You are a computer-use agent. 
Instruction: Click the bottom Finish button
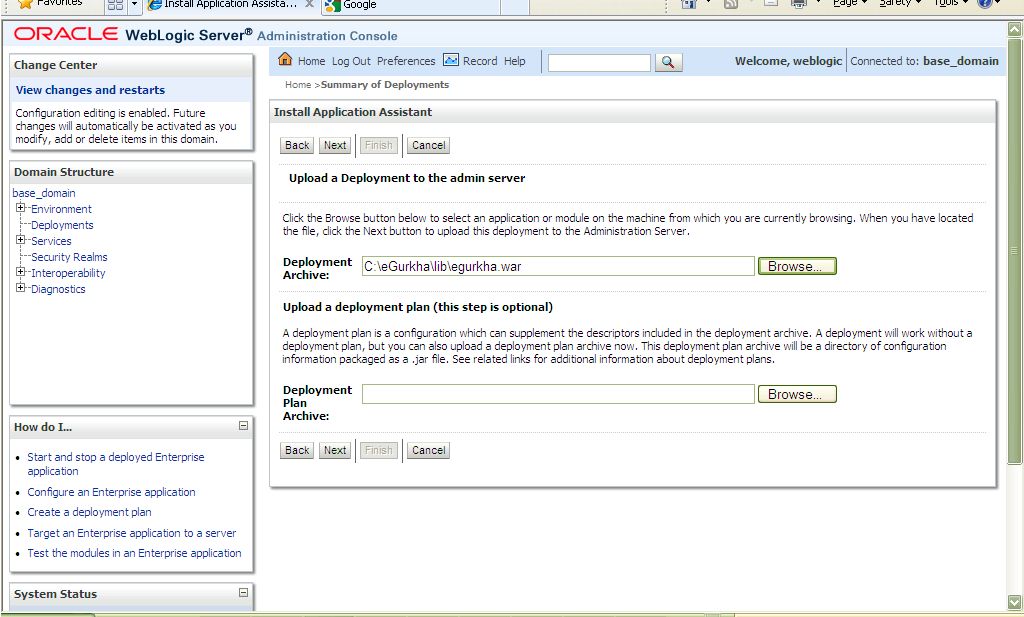click(378, 450)
